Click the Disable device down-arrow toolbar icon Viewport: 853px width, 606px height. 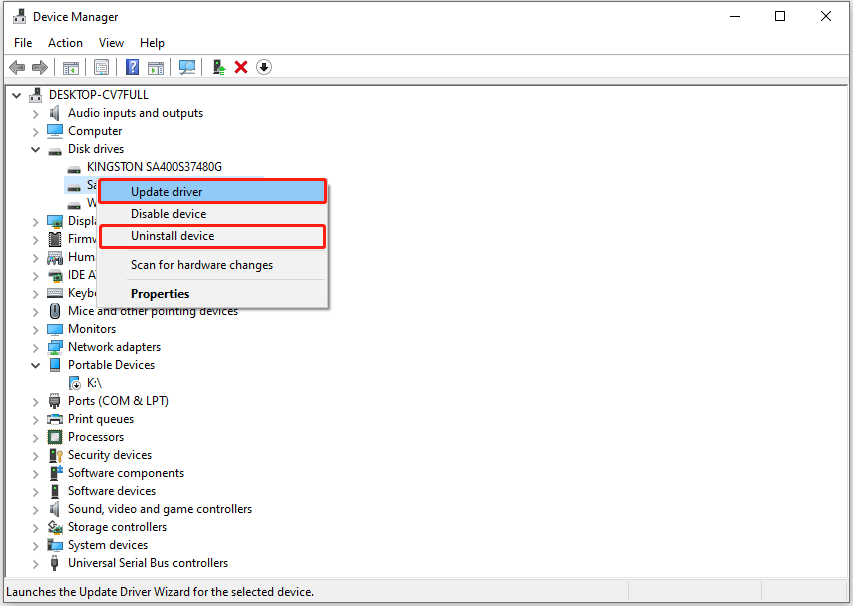(263, 67)
